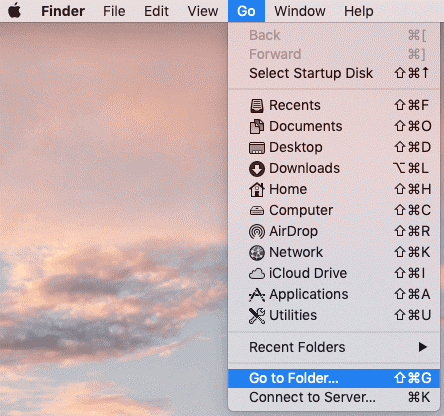Select the Select Startup Disk item
444x416 pixels.
pyautogui.click(x=334, y=73)
